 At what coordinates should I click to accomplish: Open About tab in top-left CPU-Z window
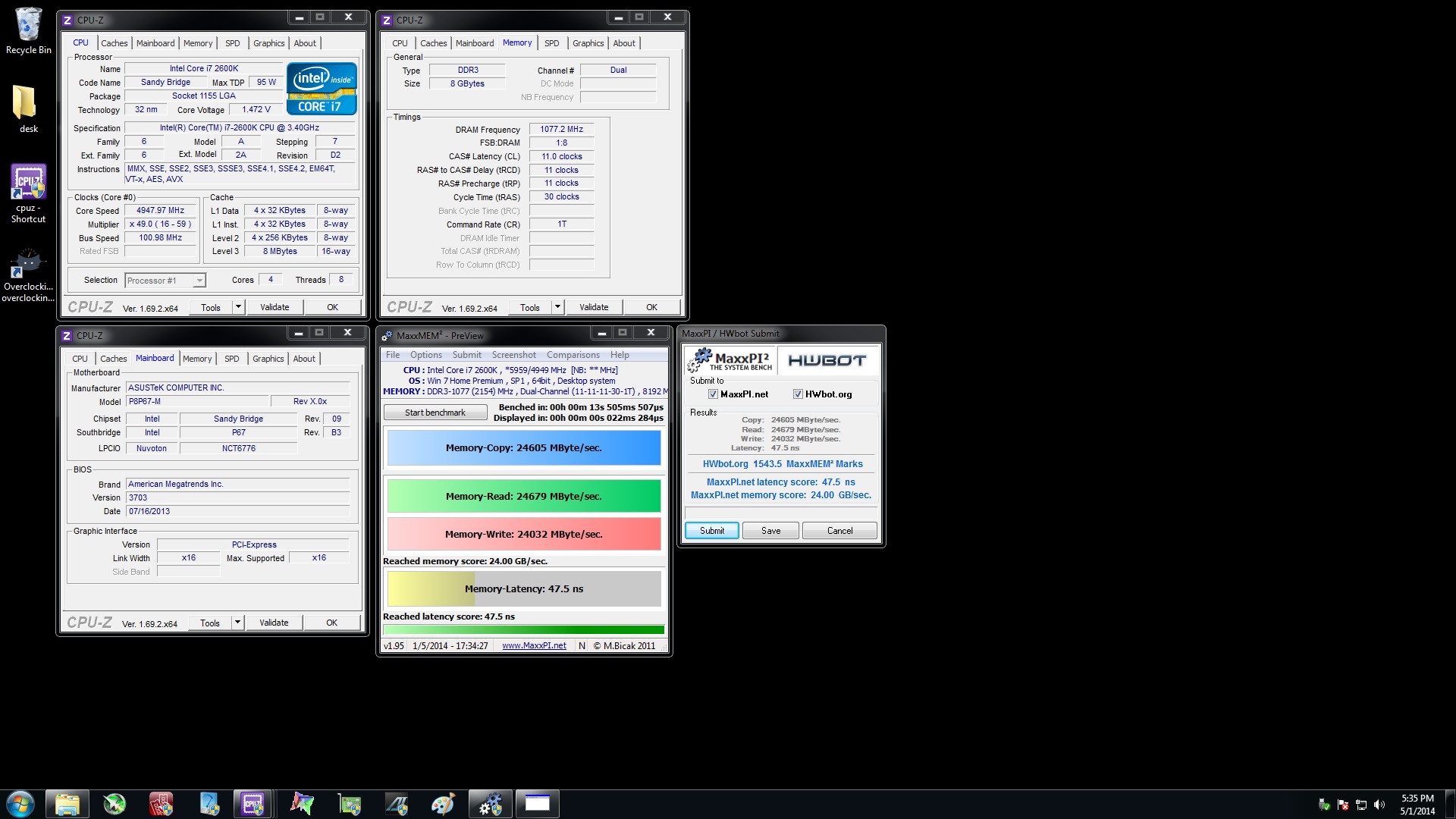click(x=305, y=43)
